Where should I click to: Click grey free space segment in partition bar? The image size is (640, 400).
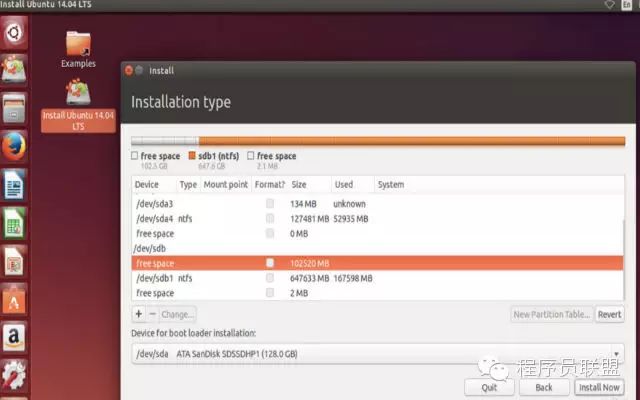pos(165,141)
